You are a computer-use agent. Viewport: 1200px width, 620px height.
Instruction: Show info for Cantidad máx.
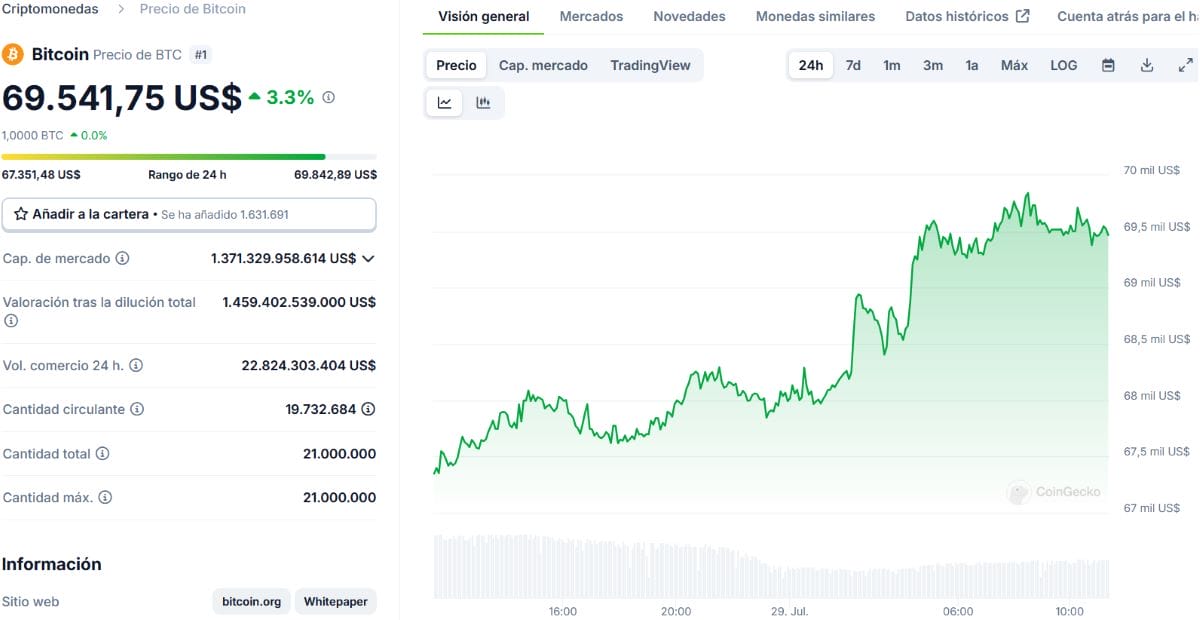point(105,498)
